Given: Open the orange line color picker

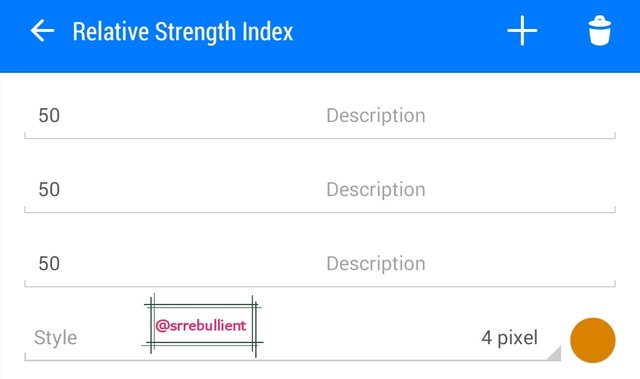Looking at the screenshot, I should click(593, 340).
